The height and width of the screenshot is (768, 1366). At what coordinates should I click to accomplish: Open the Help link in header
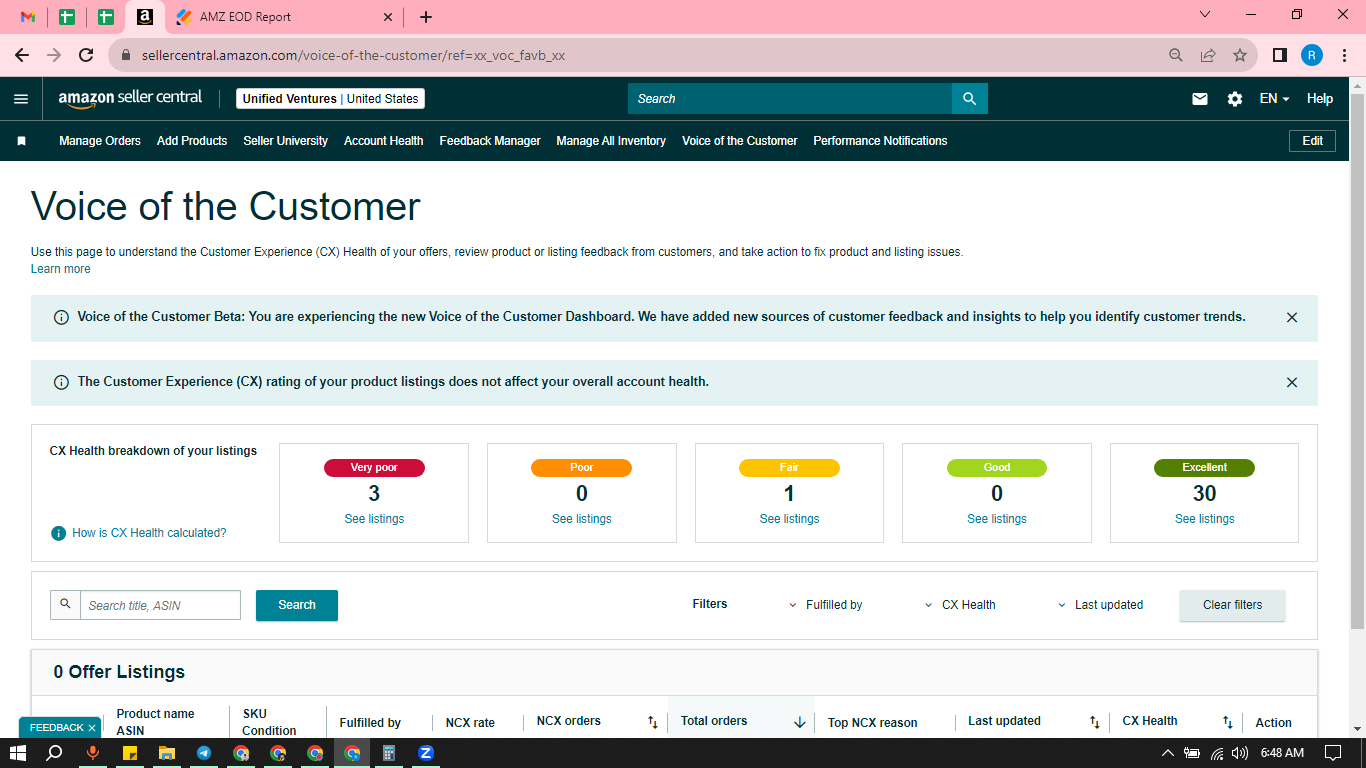click(x=1320, y=99)
